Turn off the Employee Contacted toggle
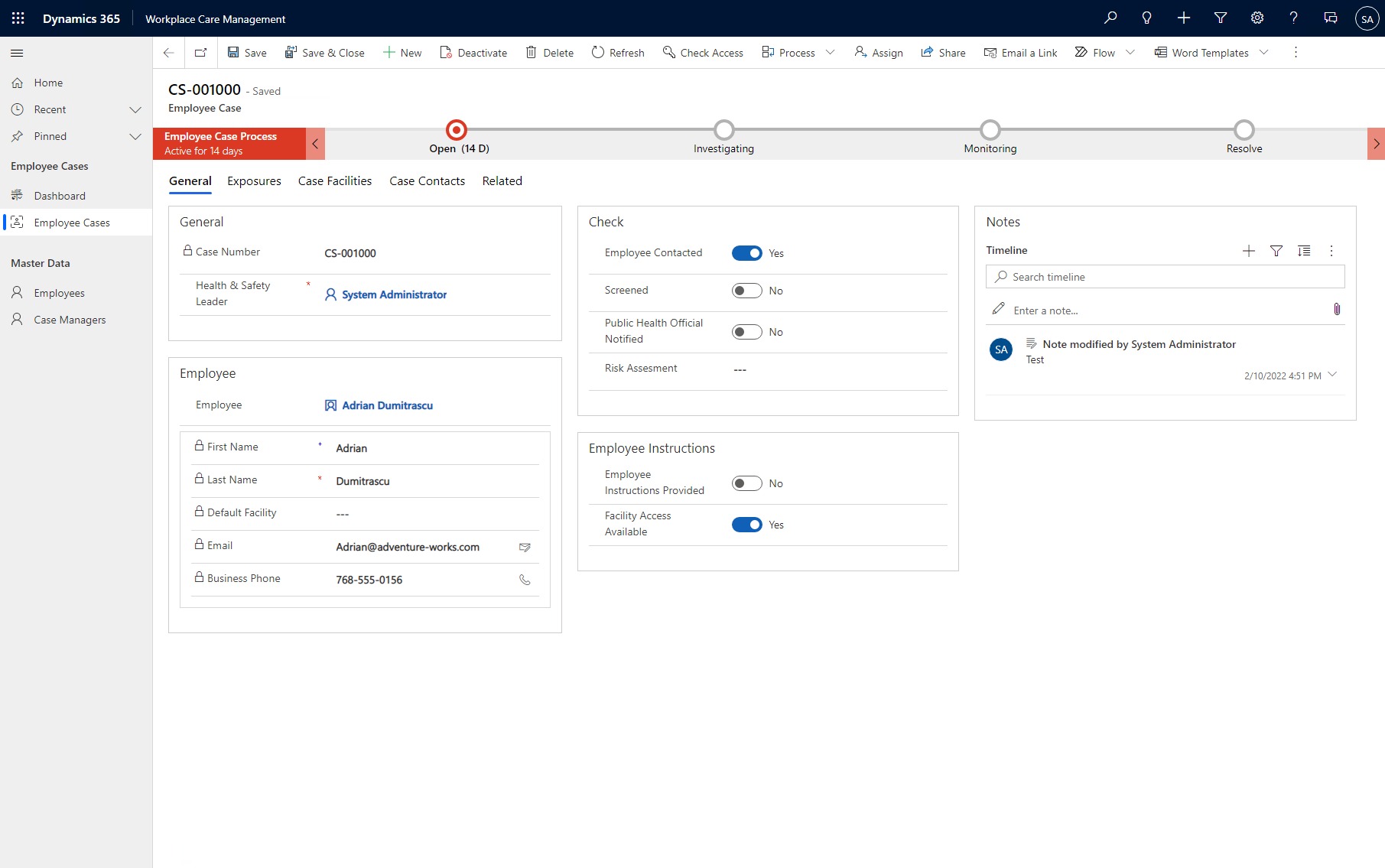This screenshot has height=868, width=1385. point(746,253)
